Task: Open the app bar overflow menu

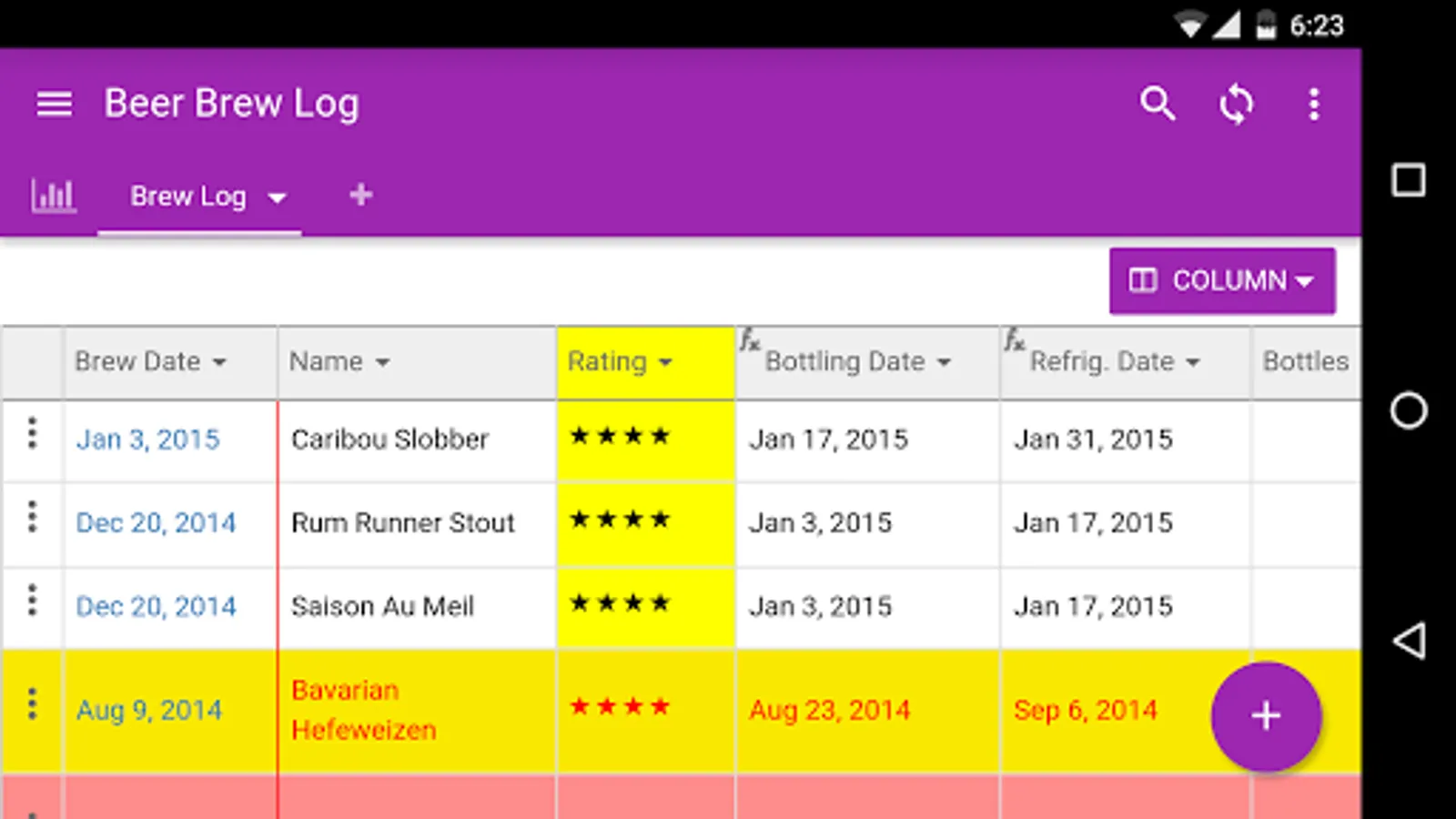Action: tap(1313, 104)
